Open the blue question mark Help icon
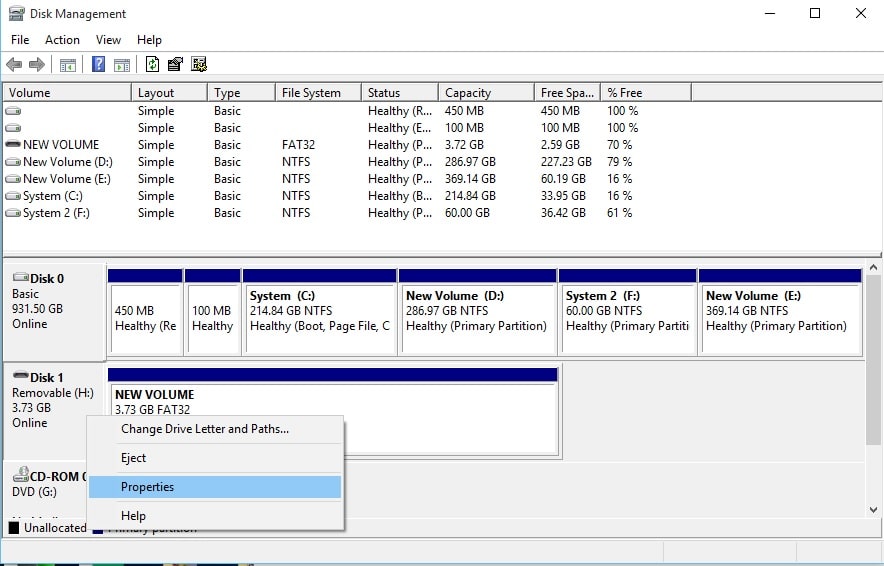The width and height of the screenshot is (884, 566). point(98,64)
